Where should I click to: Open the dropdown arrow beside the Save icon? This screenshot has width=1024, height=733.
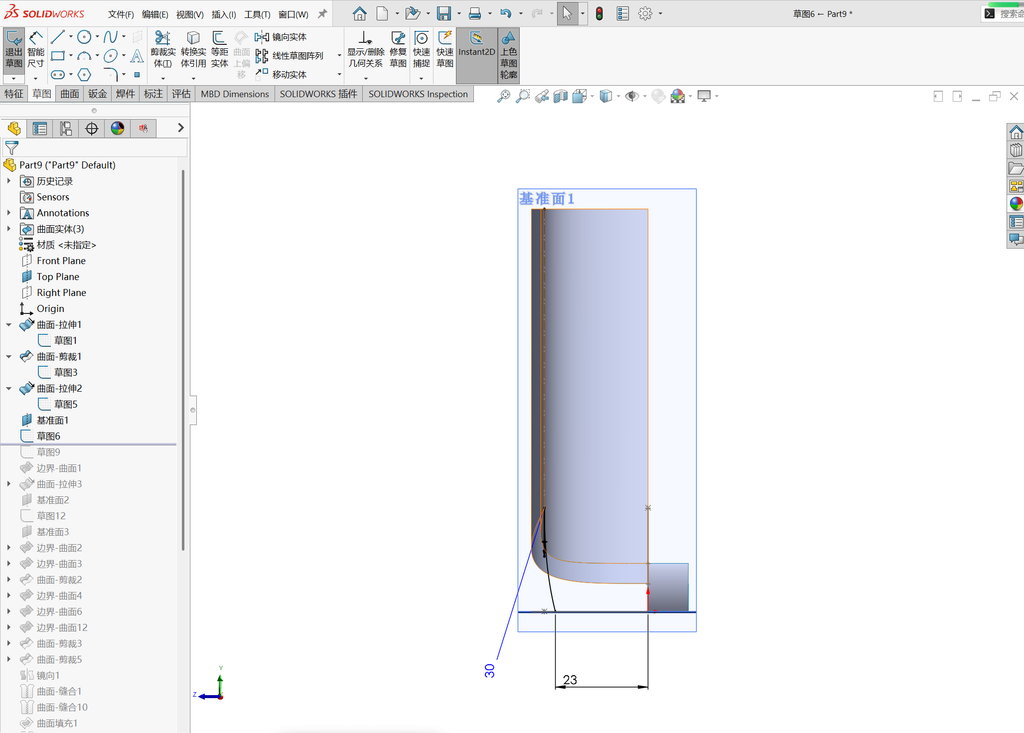[x=458, y=13]
